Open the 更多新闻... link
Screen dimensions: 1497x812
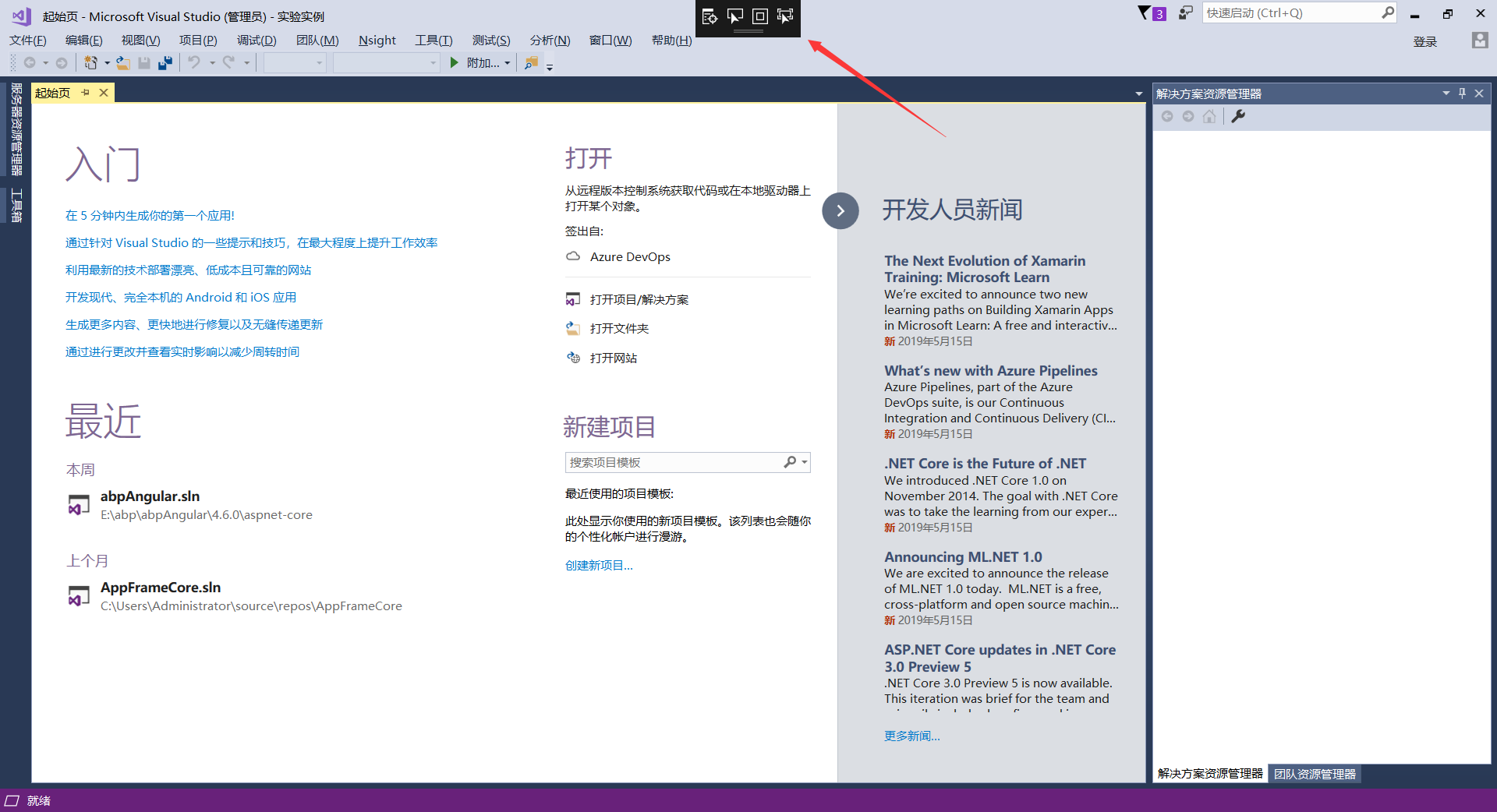tap(912, 736)
